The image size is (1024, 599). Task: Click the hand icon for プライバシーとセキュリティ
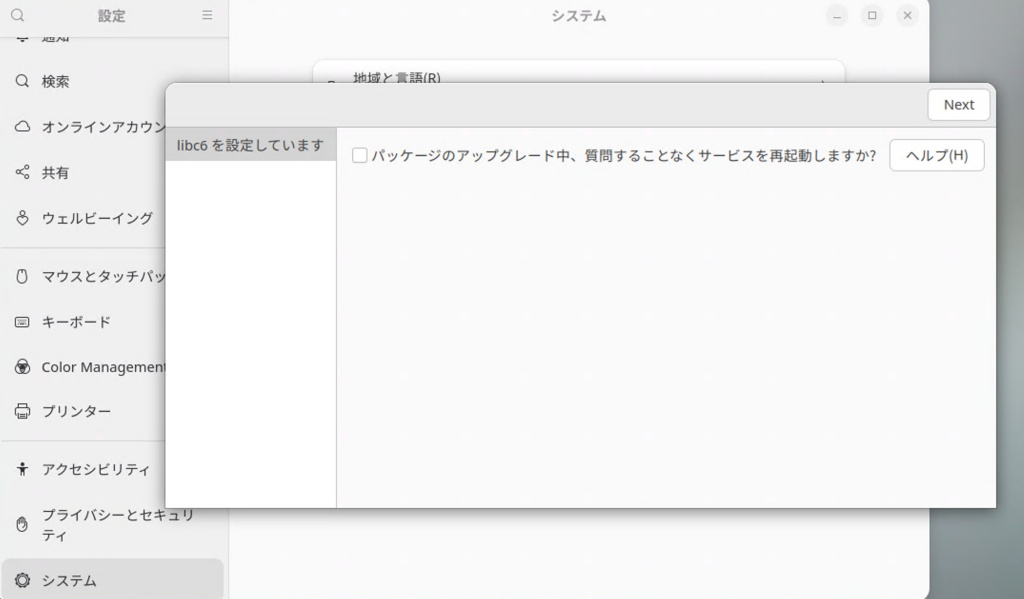pyautogui.click(x=22, y=525)
